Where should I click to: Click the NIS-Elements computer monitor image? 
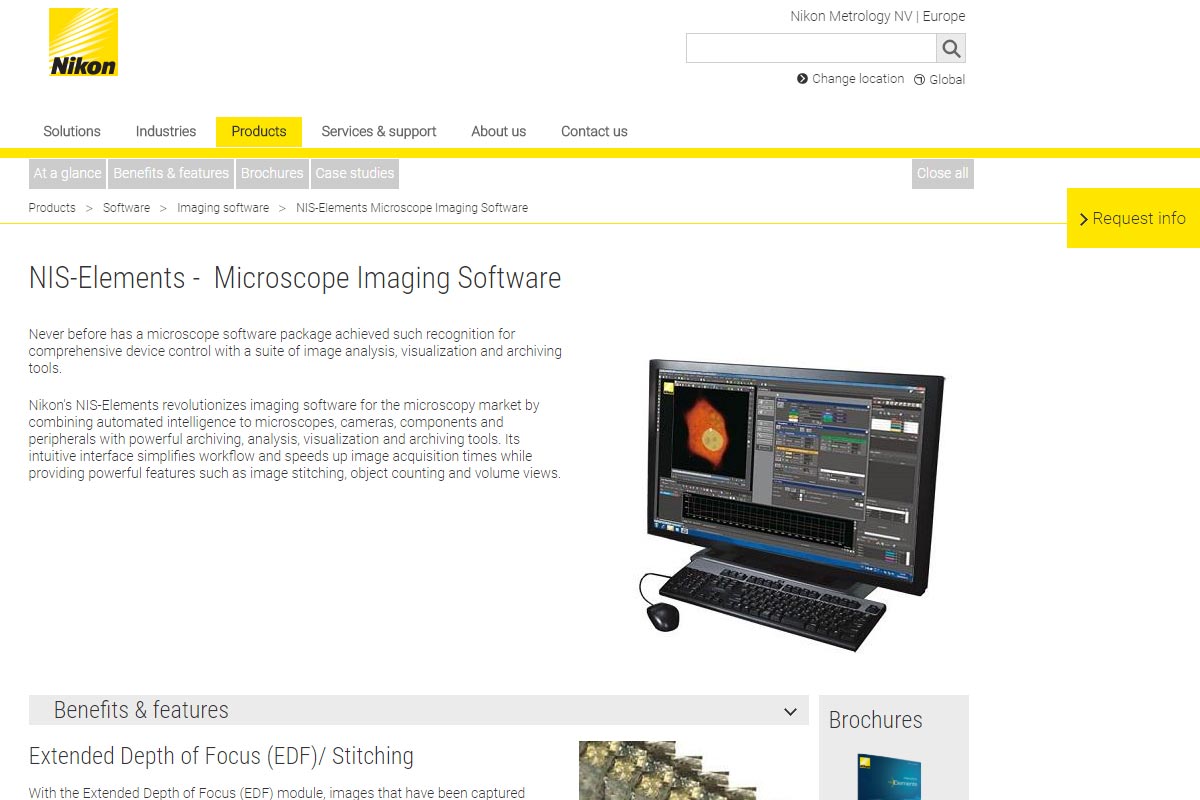click(x=792, y=505)
